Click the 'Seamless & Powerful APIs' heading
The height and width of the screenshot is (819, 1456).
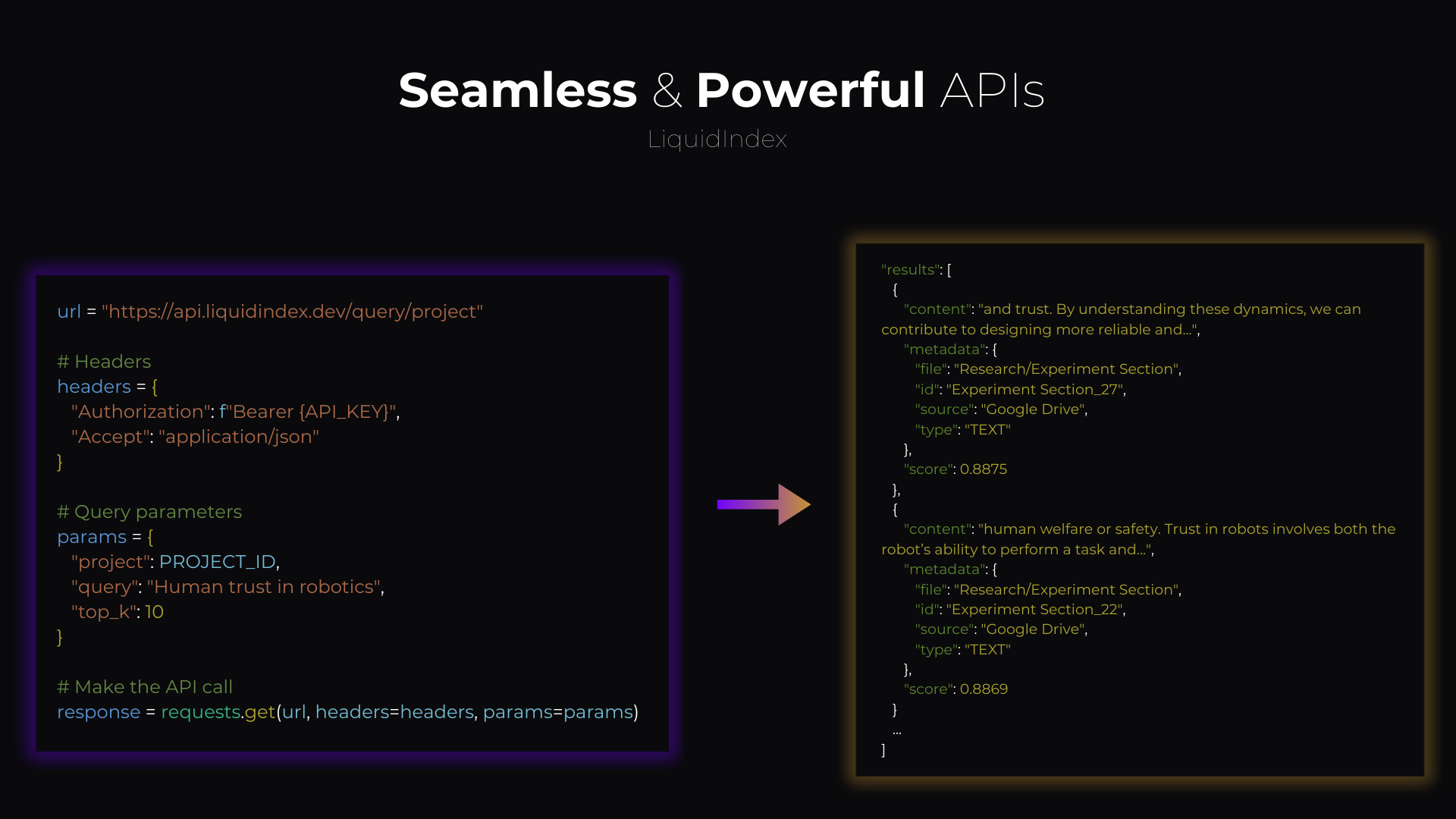pos(721,90)
